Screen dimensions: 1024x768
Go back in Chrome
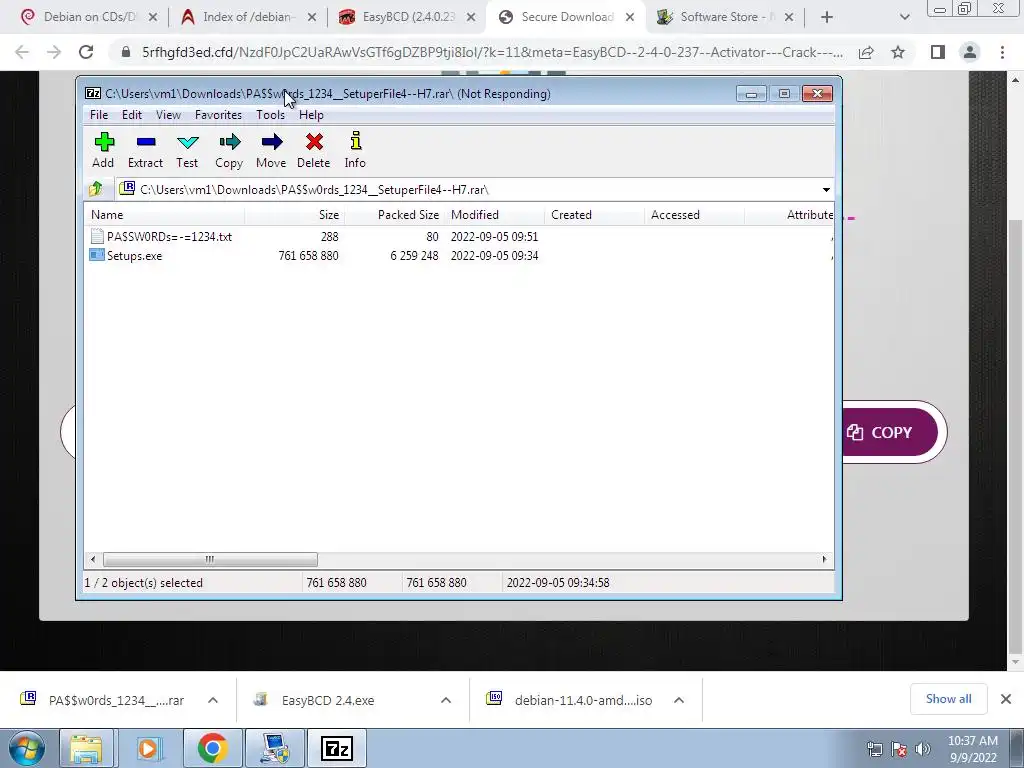click(22, 52)
